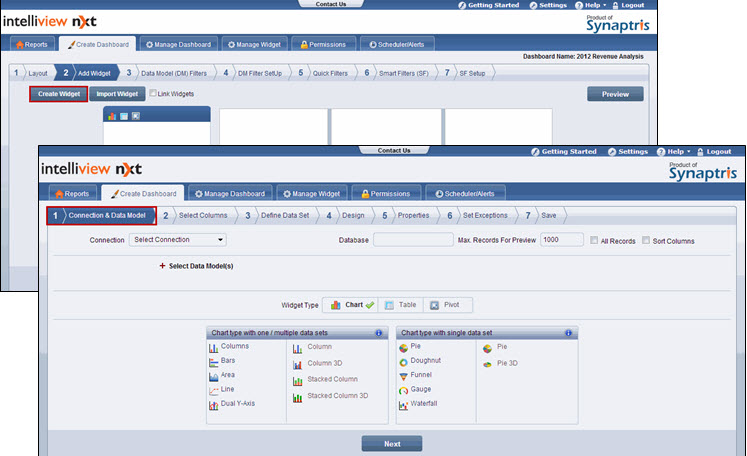Select the Gauge chart icon

pos(404,391)
